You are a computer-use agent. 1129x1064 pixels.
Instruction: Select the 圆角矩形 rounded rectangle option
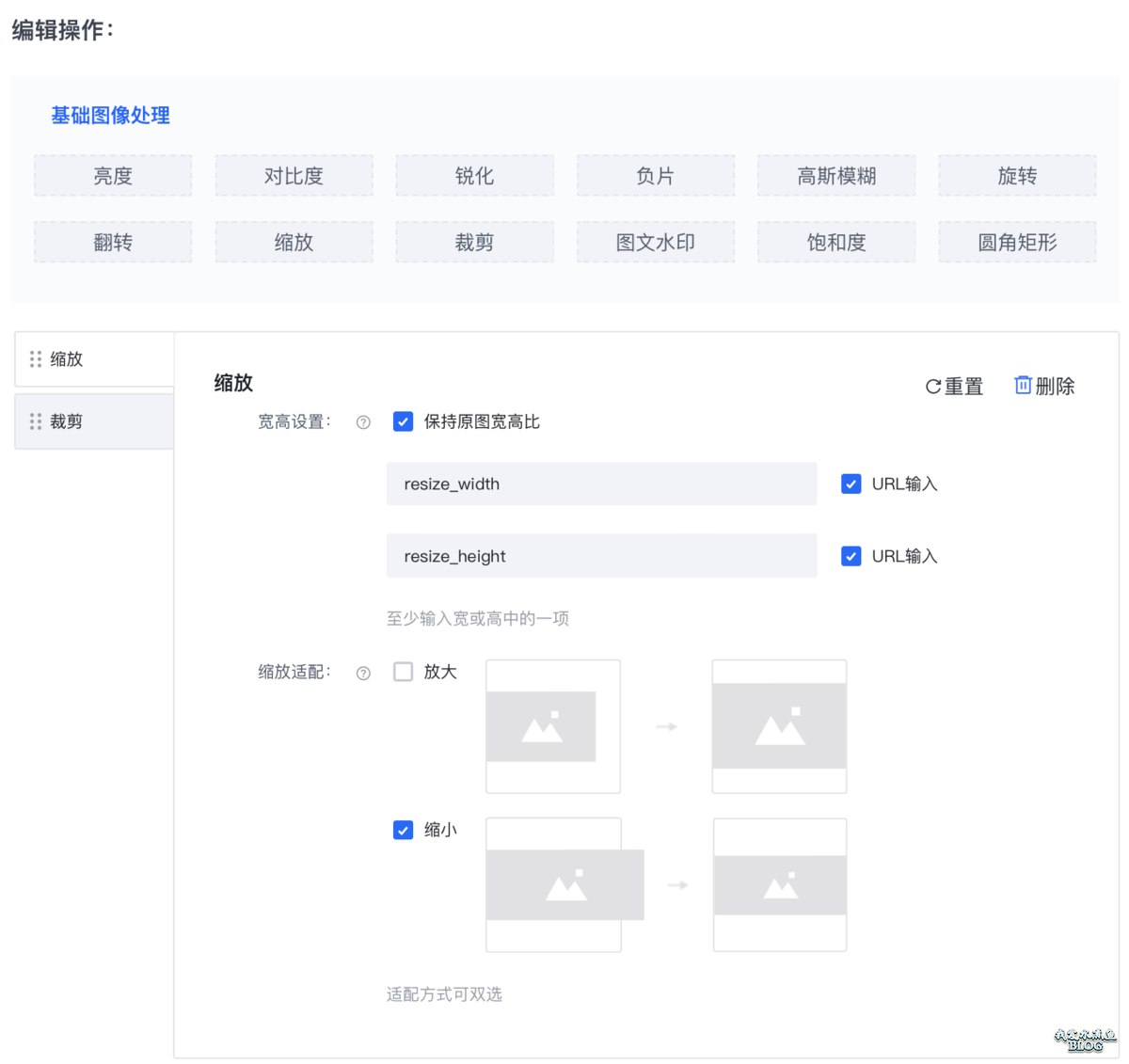pyautogui.click(x=1017, y=242)
